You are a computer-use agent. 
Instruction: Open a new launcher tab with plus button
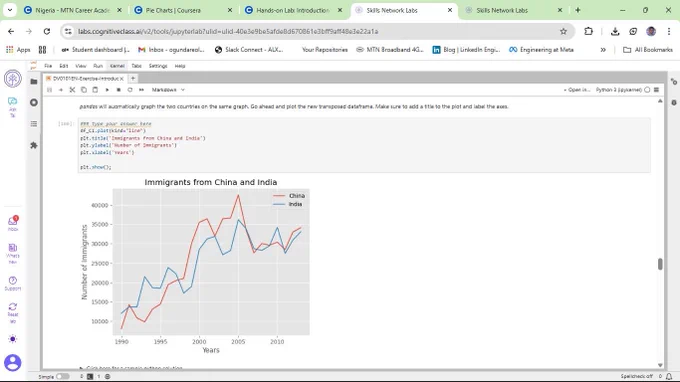tap(133, 78)
